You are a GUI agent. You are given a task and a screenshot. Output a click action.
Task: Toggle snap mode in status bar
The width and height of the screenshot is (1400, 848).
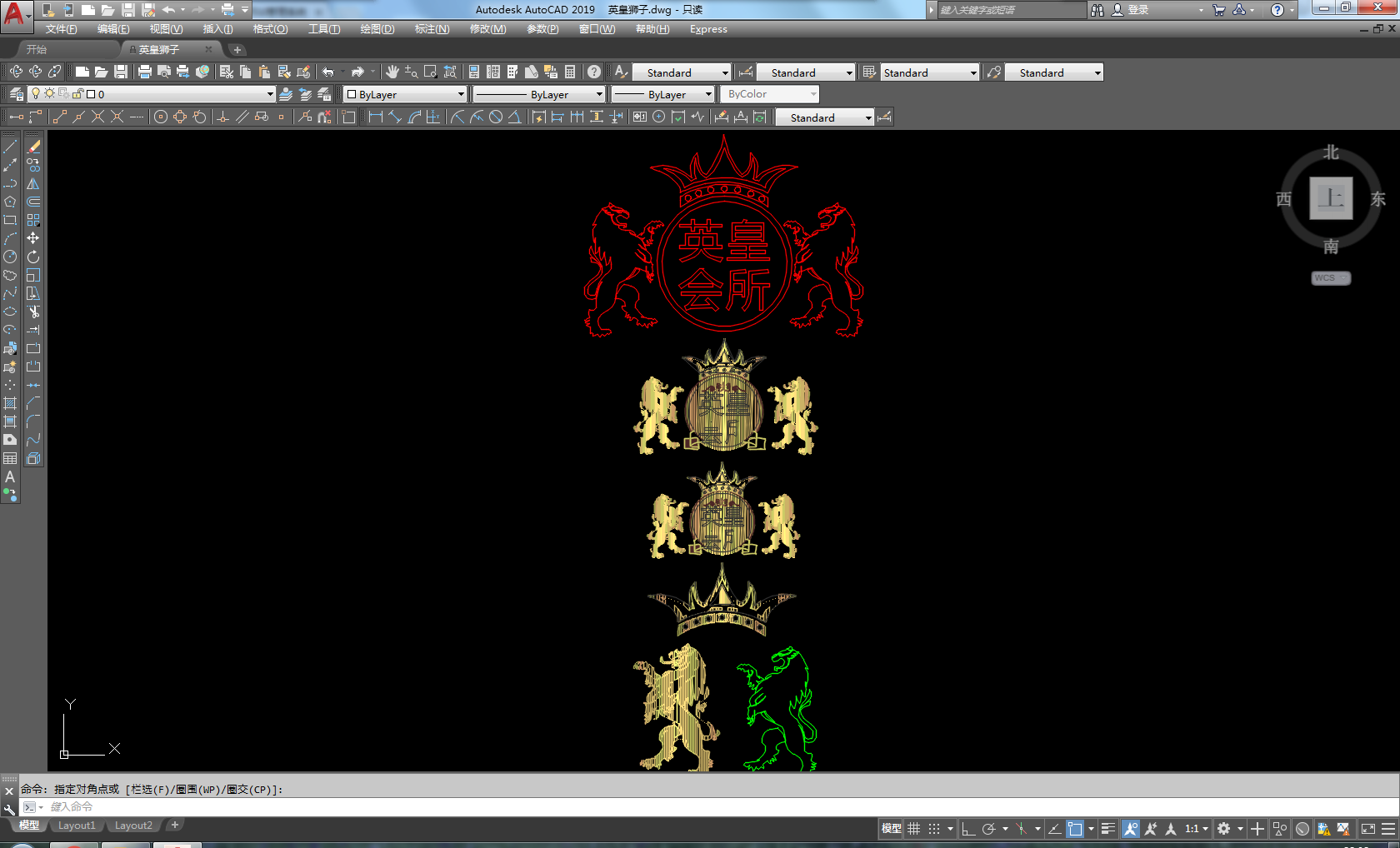pyautogui.click(x=934, y=829)
